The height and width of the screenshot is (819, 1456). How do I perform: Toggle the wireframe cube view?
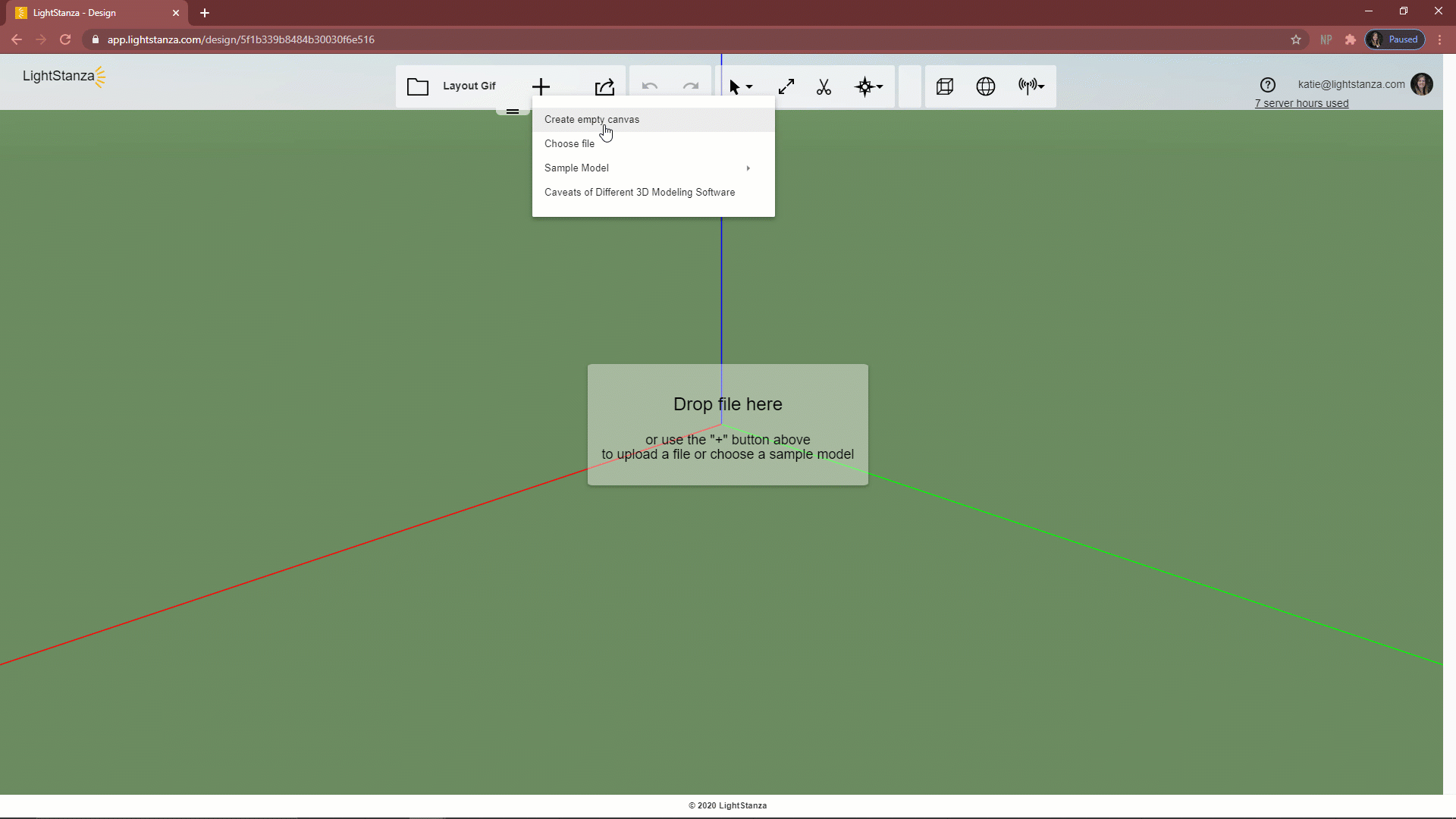coord(944,86)
